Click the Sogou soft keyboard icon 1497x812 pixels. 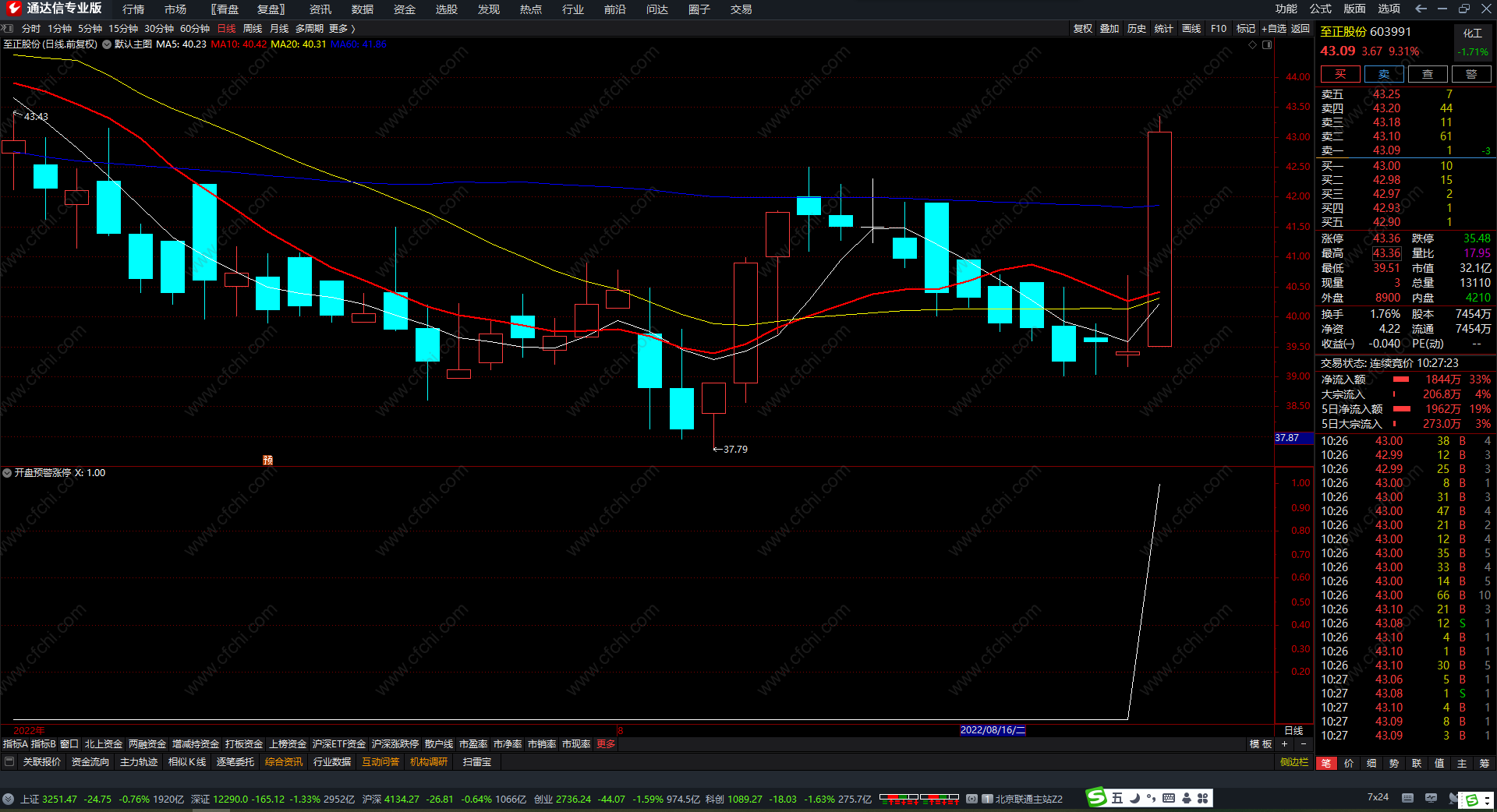click(x=1169, y=798)
